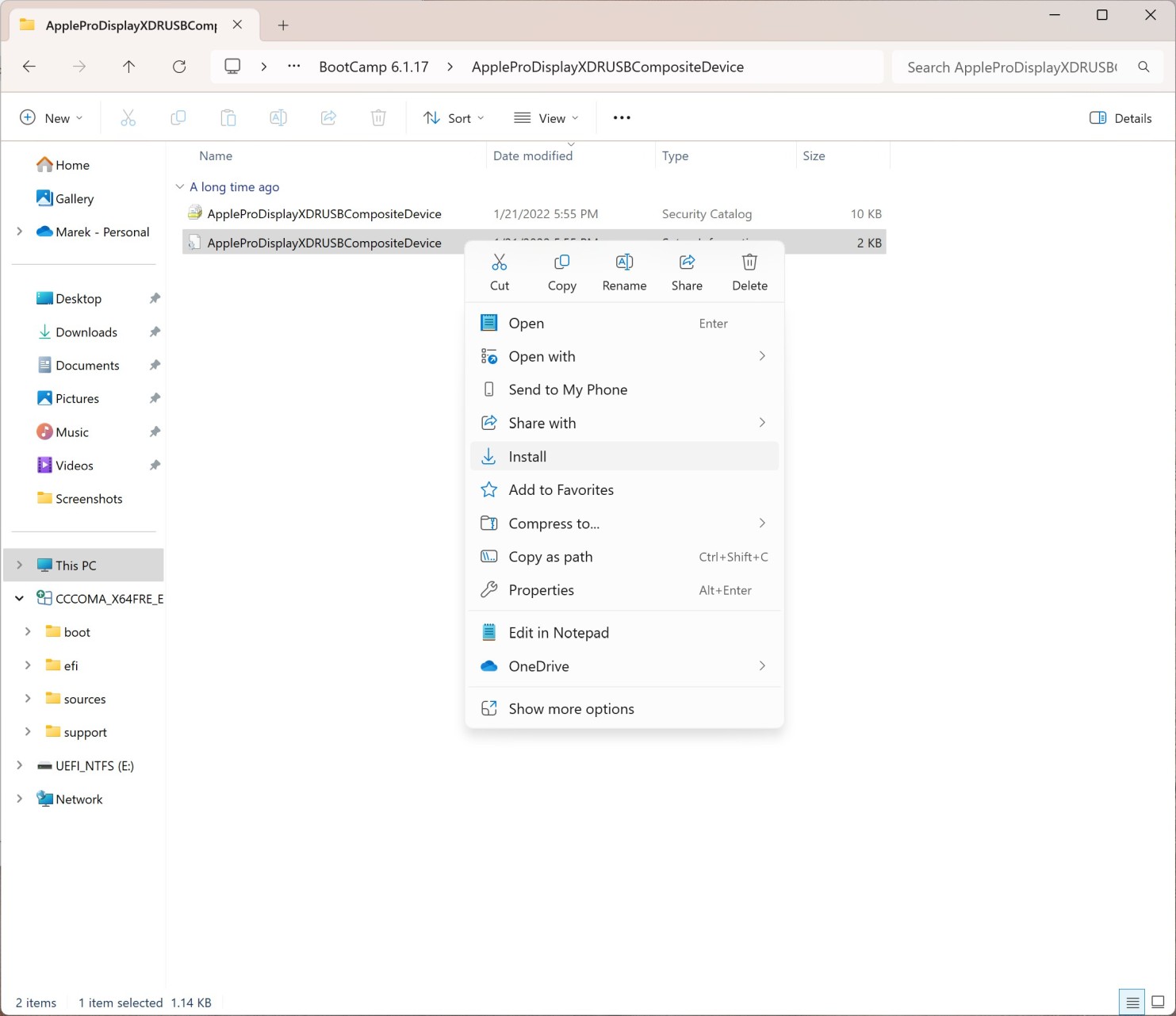Open the Share with submenu
1176x1016 pixels.
coord(624,423)
